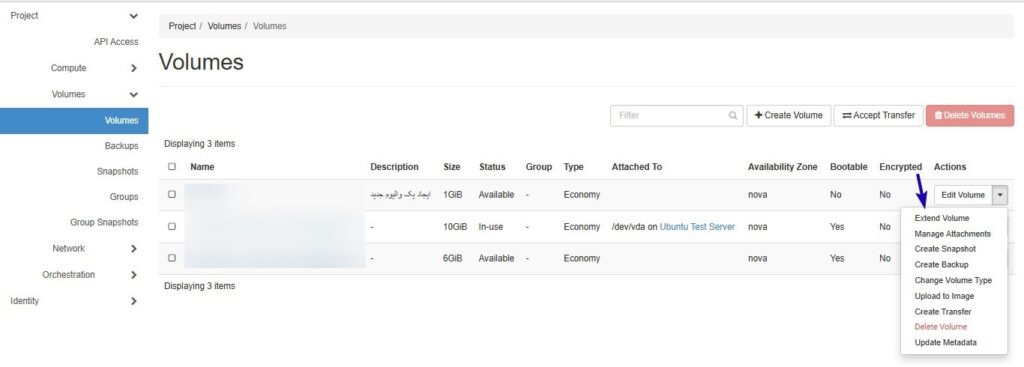Sort by the Description column header
Image resolution: width=1024 pixels, height=367 pixels.
pyautogui.click(x=394, y=167)
